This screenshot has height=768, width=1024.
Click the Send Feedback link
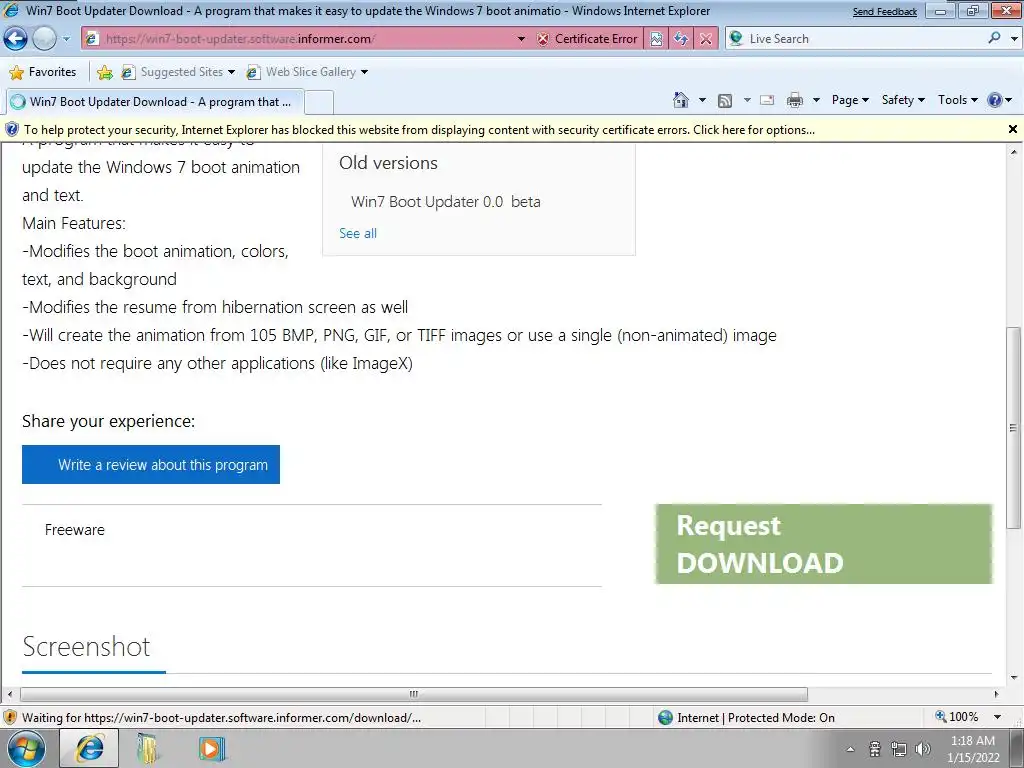click(x=885, y=12)
